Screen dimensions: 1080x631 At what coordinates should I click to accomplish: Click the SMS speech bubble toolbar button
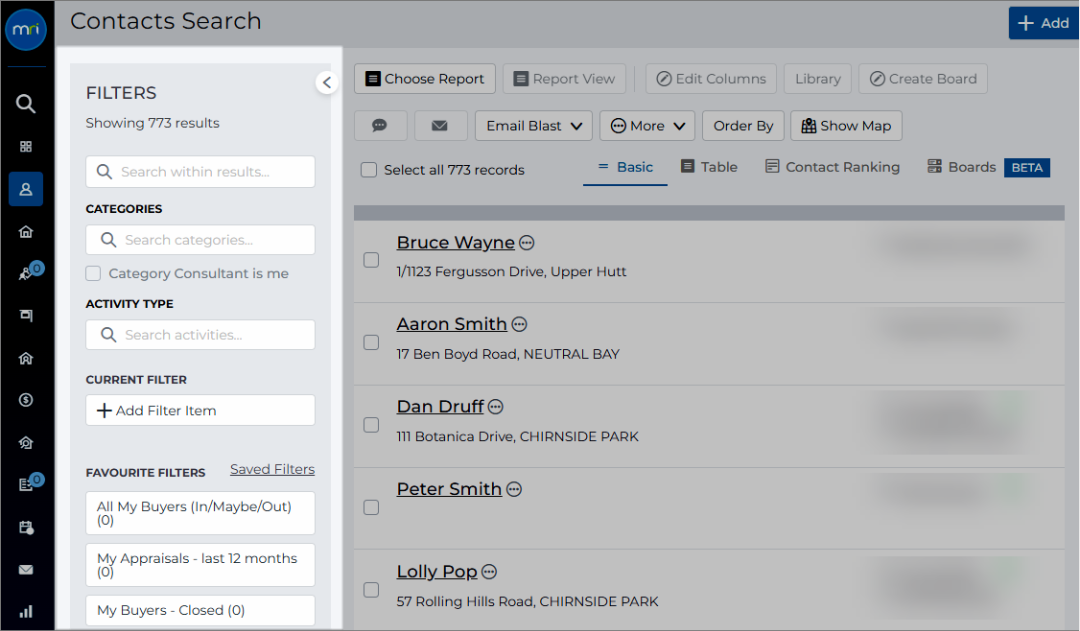coord(380,126)
